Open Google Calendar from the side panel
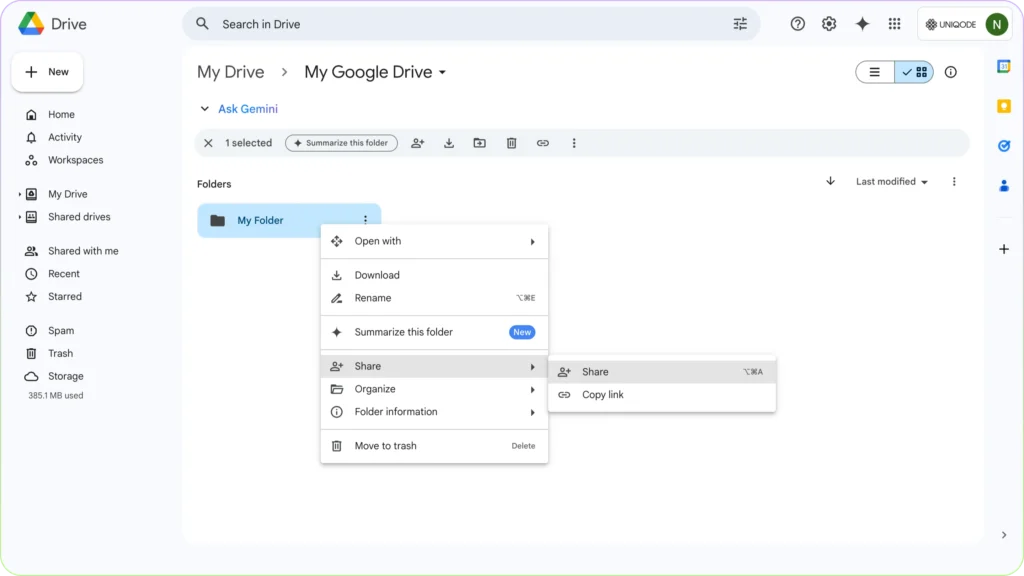Viewport: 1024px width, 576px height. [1004, 66]
